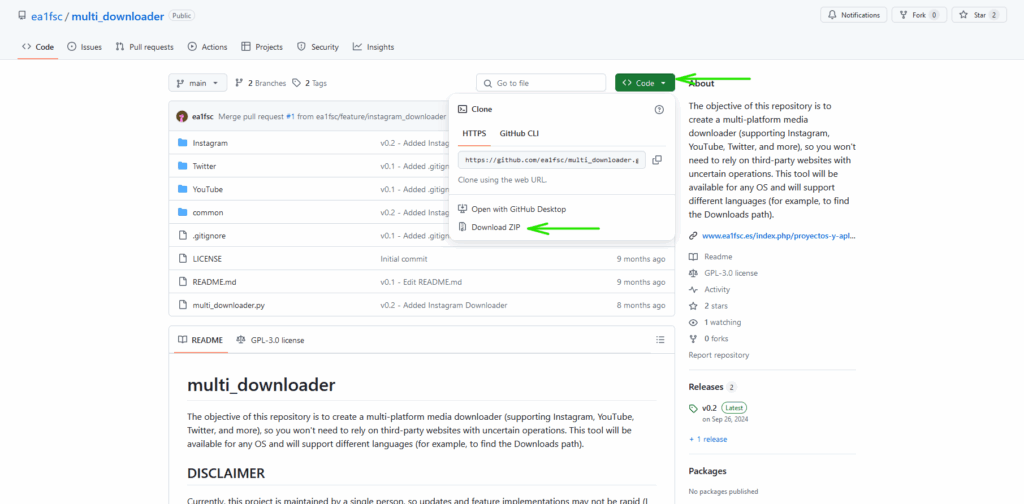Open the Security tab

click(318, 47)
